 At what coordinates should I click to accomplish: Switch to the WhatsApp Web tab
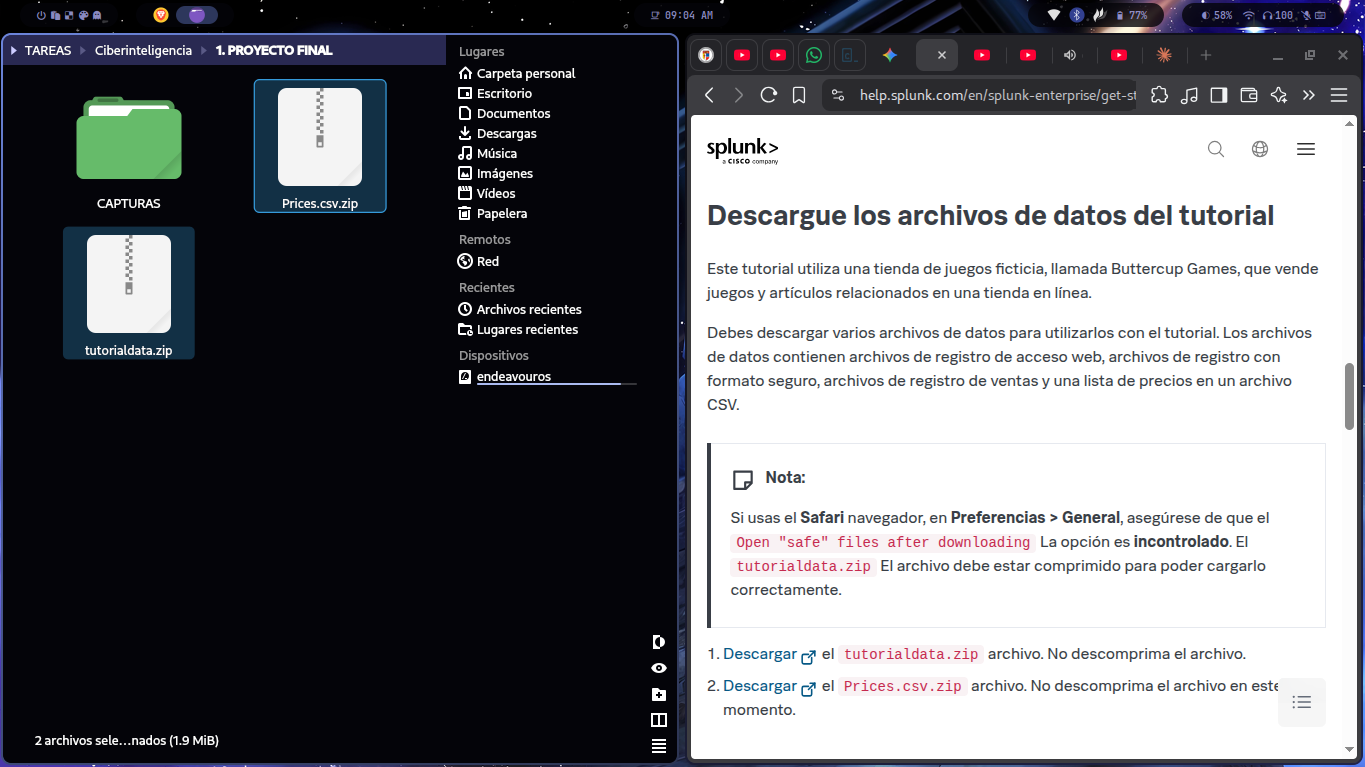[813, 55]
